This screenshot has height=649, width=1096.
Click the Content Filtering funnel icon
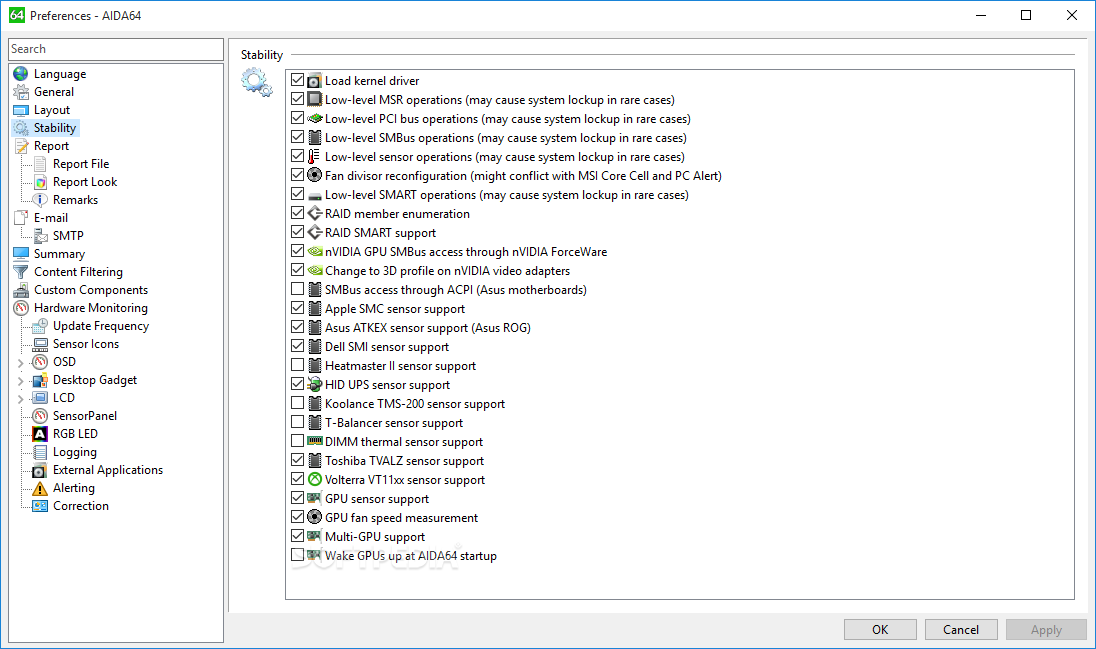coord(21,272)
